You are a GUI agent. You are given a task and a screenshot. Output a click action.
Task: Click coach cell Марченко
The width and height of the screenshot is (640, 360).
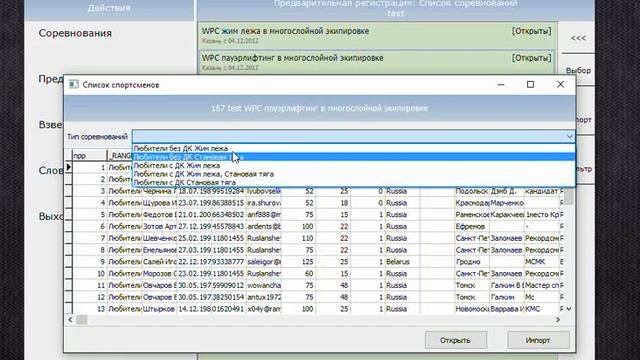click(507, 203)
